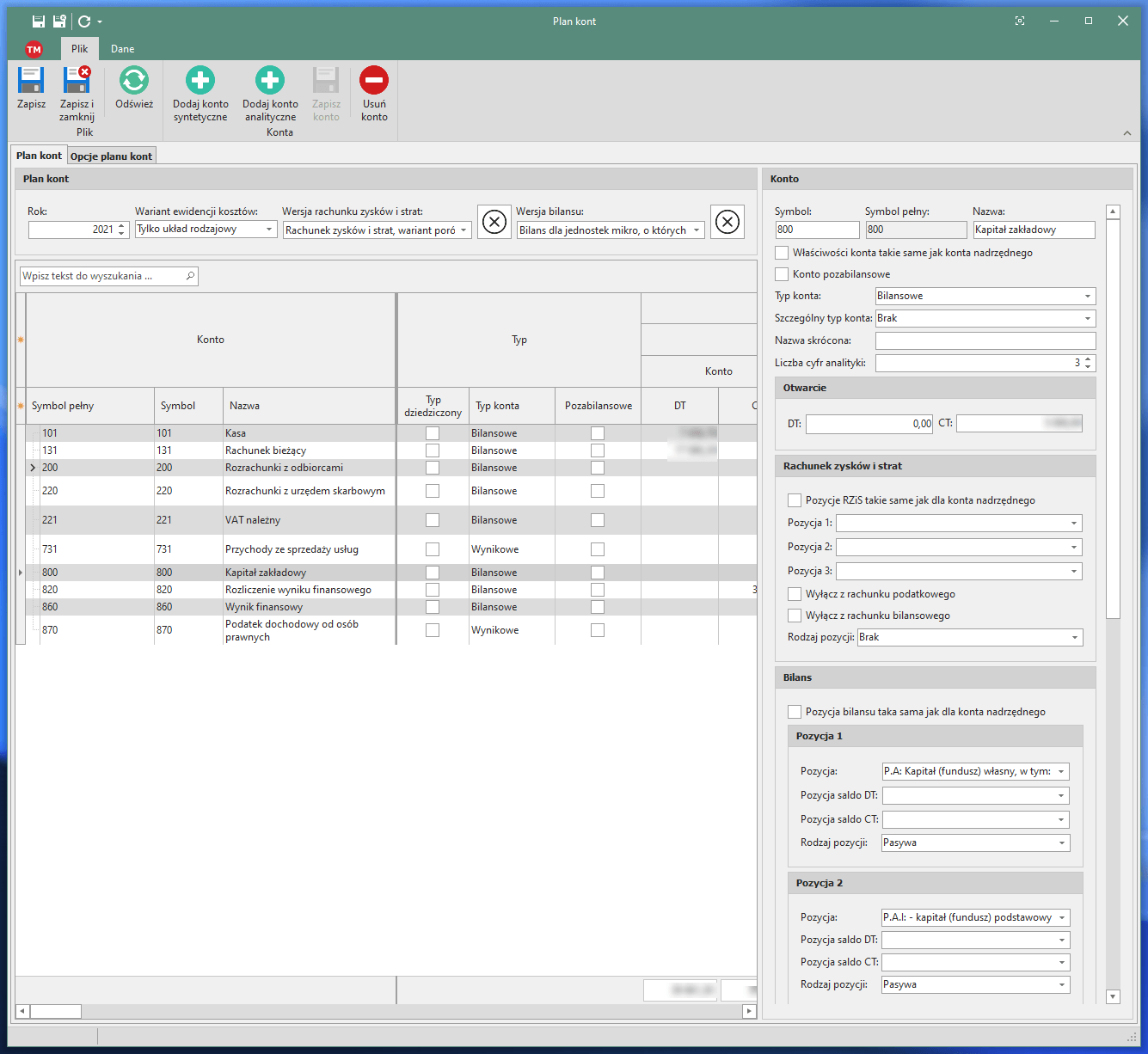Screen dimensions: 1148x1054
Task: Enable the Konto pozabilansowe checkbox
Action: pyautogui.click(x=782, y=274)
